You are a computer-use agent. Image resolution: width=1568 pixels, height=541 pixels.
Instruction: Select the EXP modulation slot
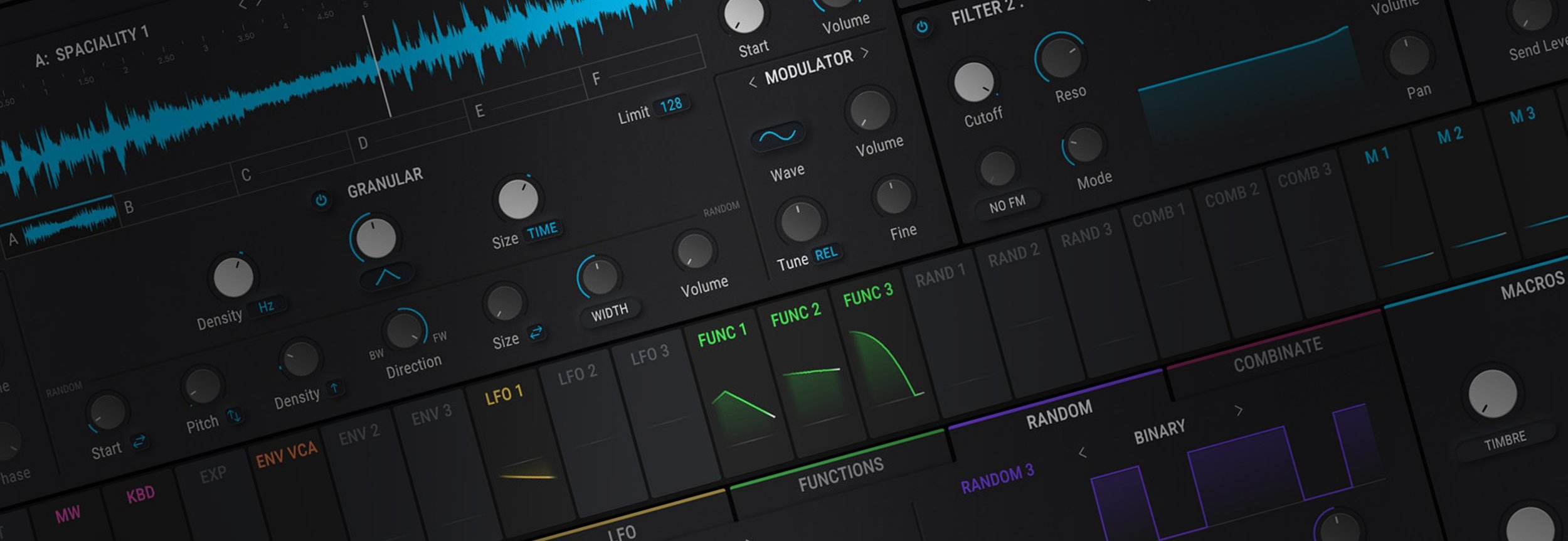213,475
